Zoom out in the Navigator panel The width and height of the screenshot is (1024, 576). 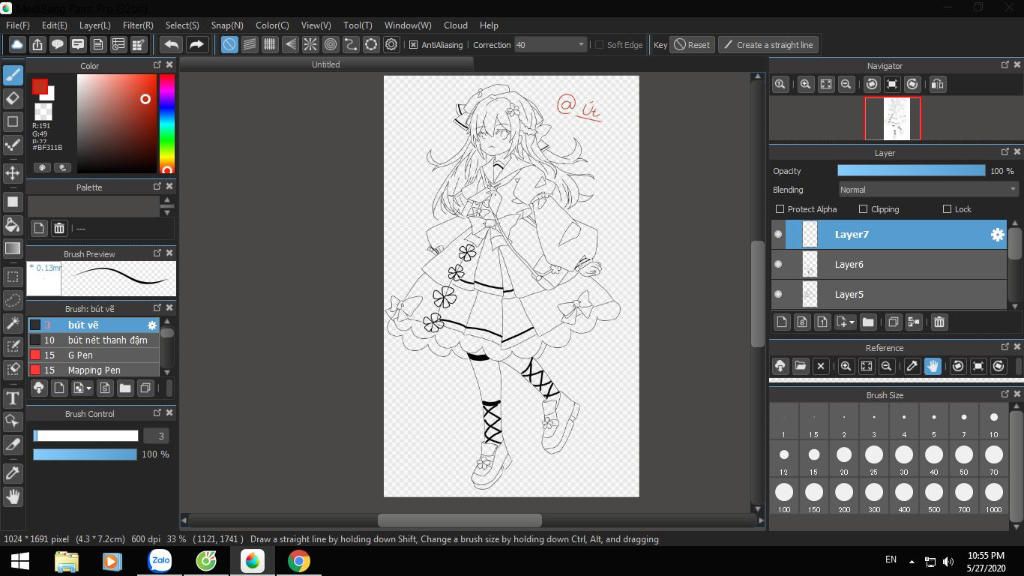[846, 84]
